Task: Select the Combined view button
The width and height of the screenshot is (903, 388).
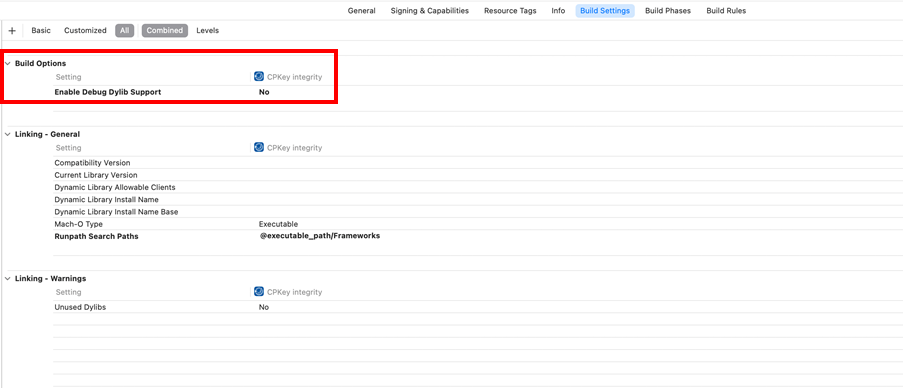Action: tap(165, 31)
